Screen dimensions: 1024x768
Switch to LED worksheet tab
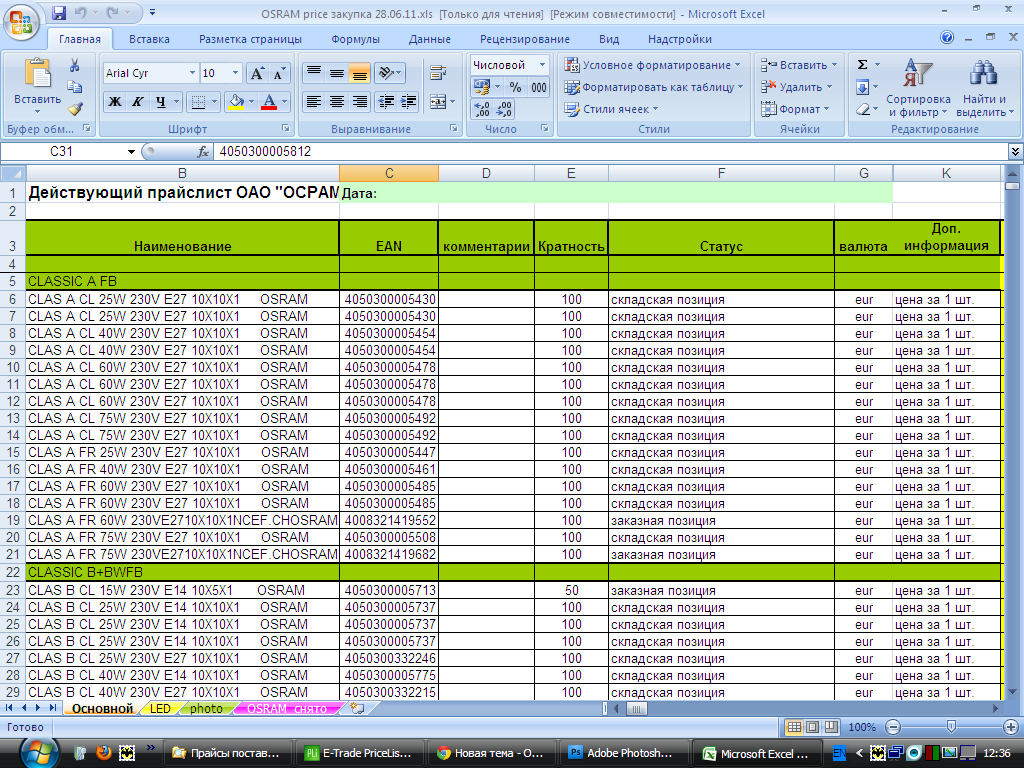pos(160,709)
